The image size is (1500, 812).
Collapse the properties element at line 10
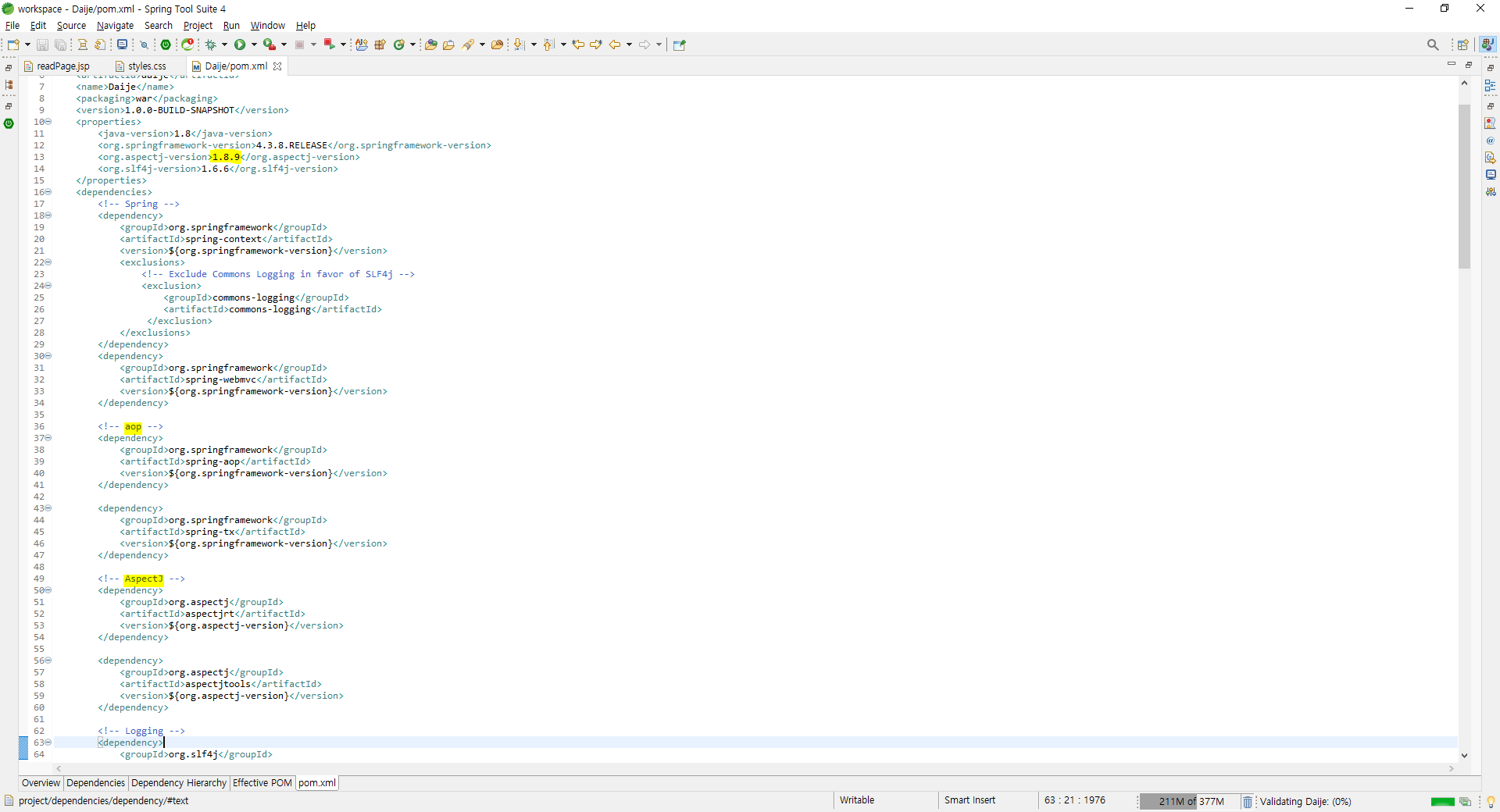tap(48, 122)
